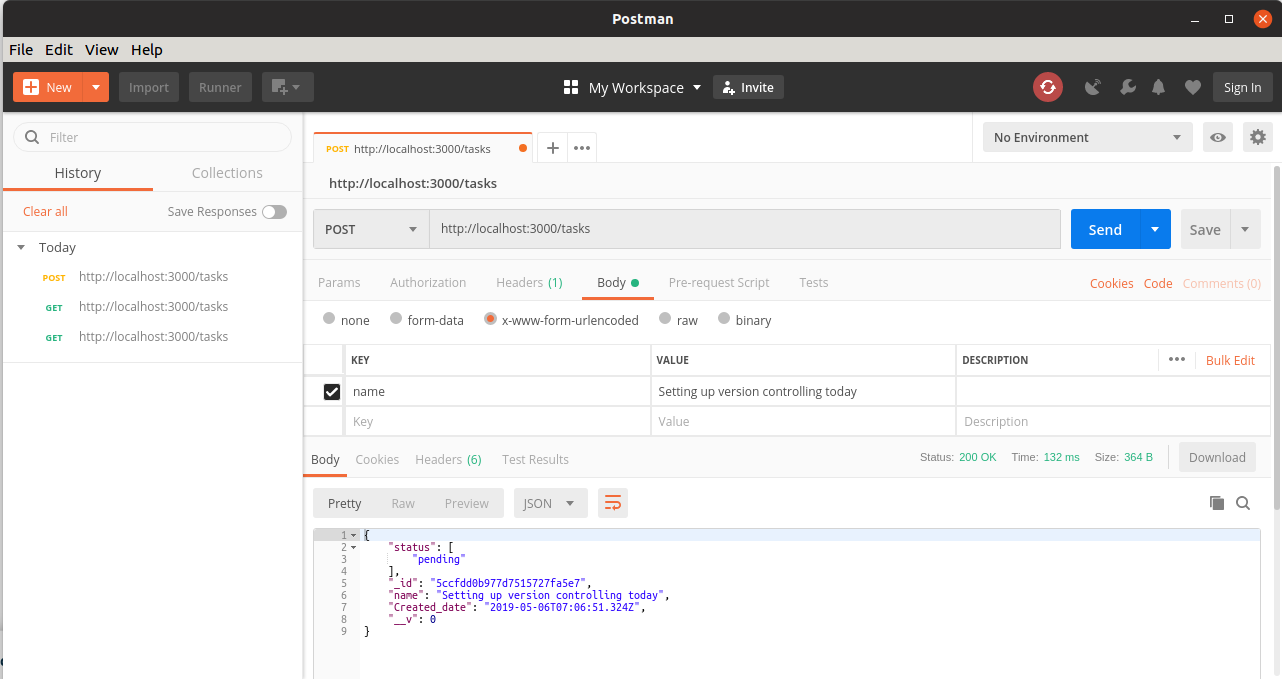
Task: Open the new window icon button
Action: pos(288,87)
